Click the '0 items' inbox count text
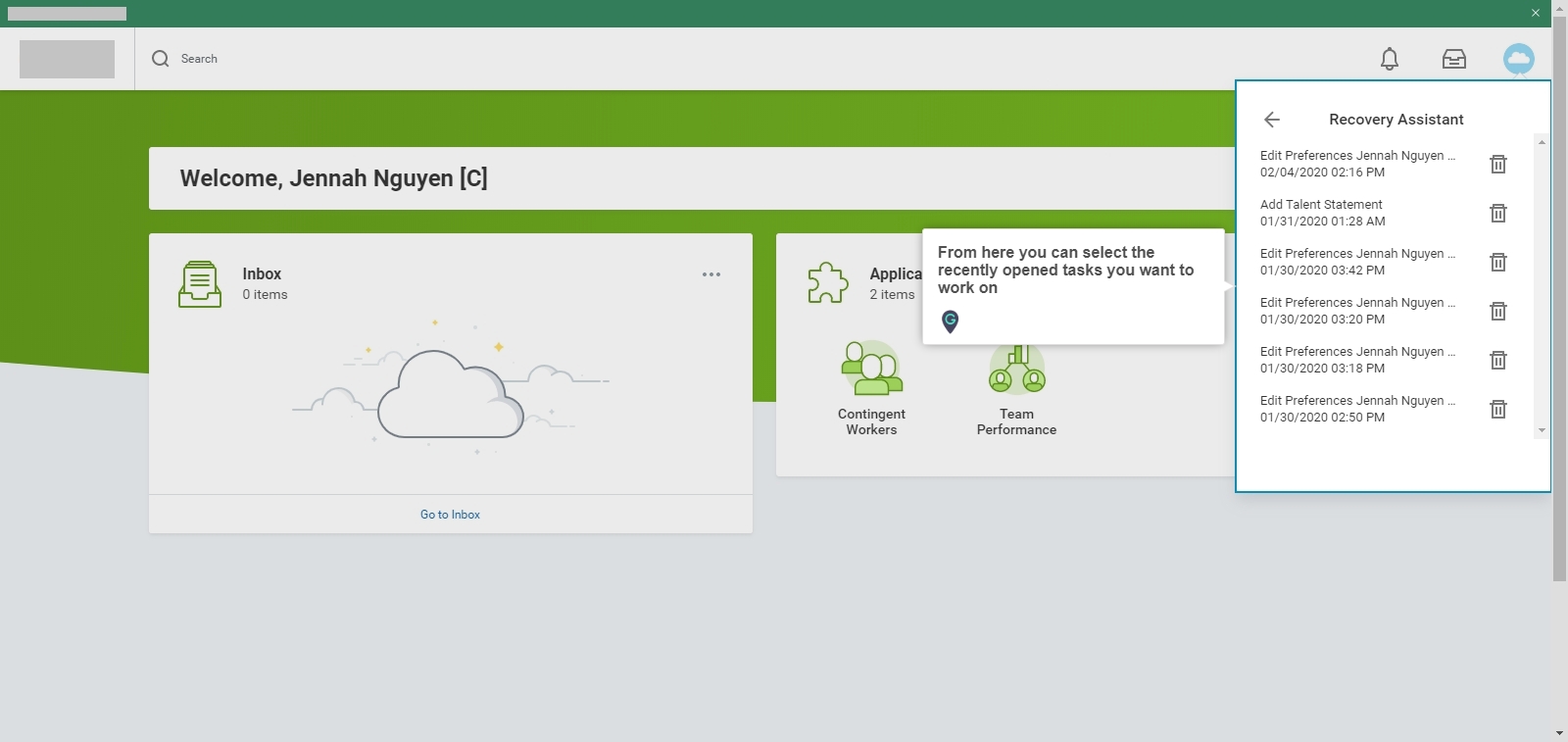 (x=265, y=295)
